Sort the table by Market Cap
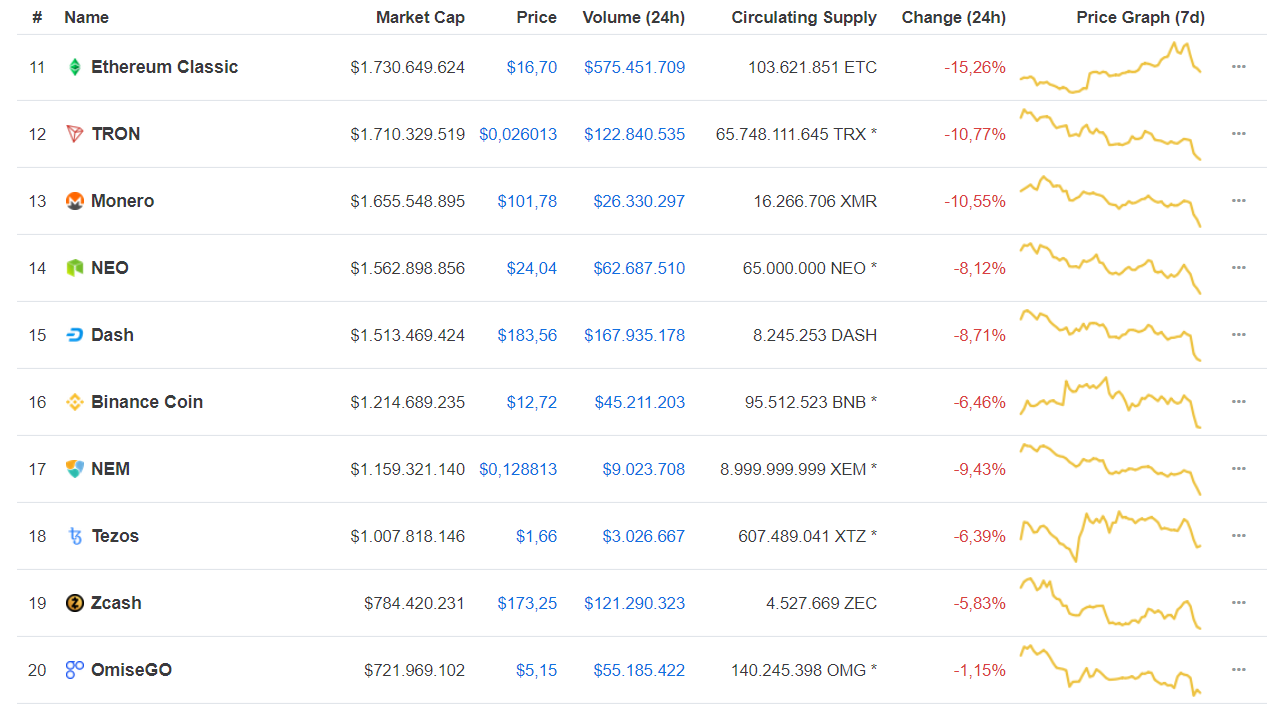Screen dimensions: 1284x706 (420, 17)
